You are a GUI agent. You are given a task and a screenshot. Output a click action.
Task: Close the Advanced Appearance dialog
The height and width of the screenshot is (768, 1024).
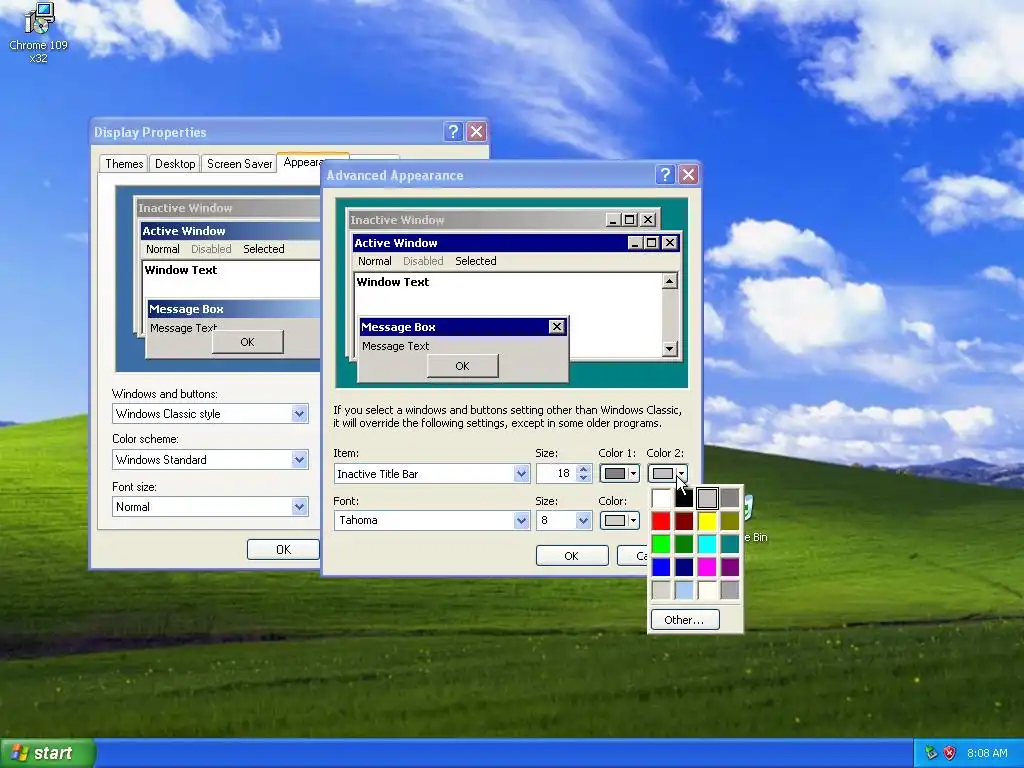pyautogui.click(x=688, y=174)
